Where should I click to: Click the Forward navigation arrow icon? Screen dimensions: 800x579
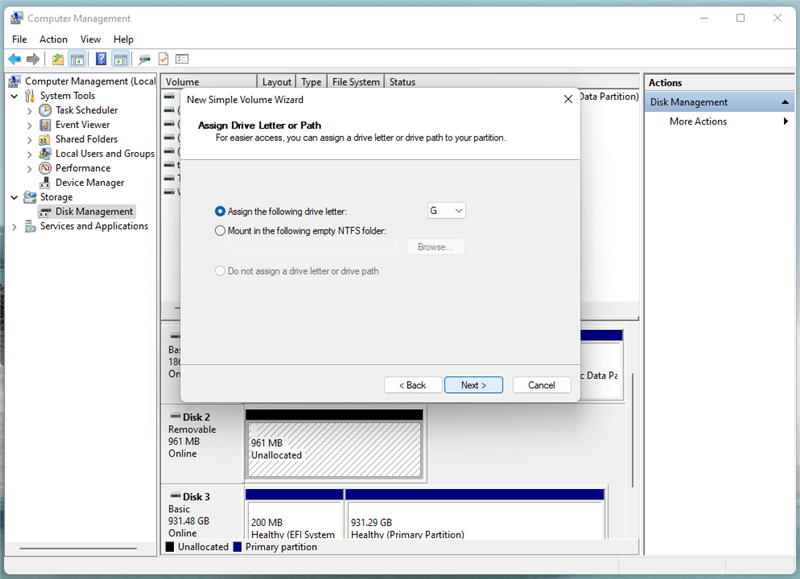point(33,58)
